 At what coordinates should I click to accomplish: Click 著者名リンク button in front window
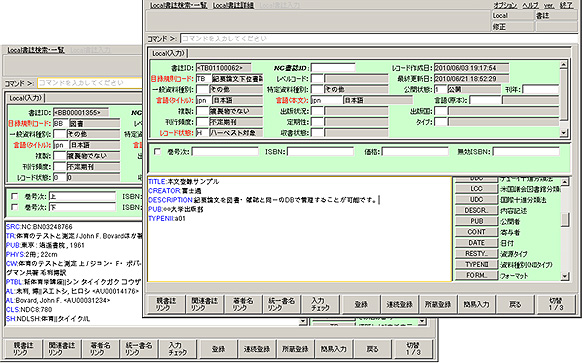pyautogui.click(x=242, y=304)
